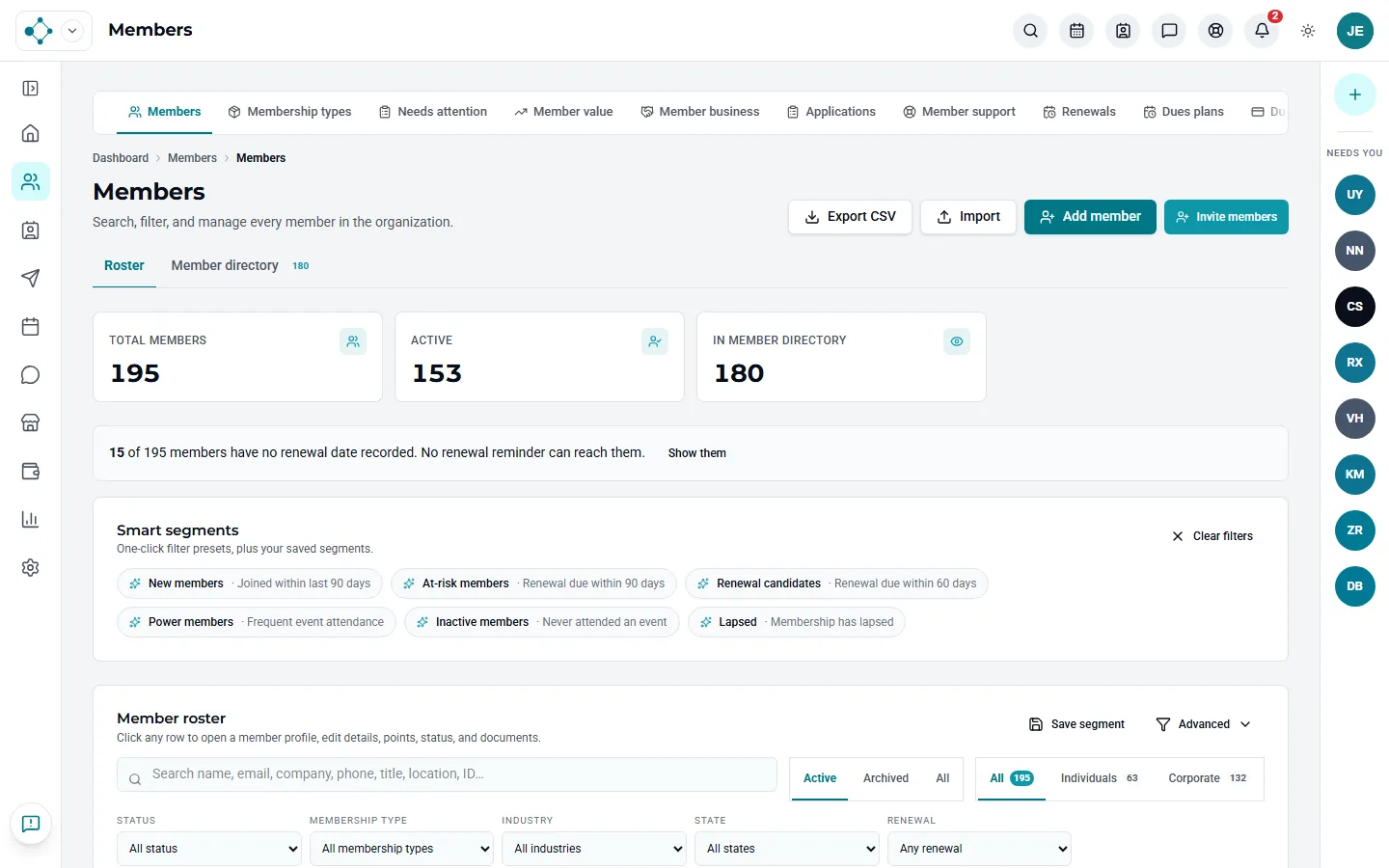Image resolution: width=1389 pixels, height=868 pixels.
Task: Click Show them link
Action: (x=697, y=453)
